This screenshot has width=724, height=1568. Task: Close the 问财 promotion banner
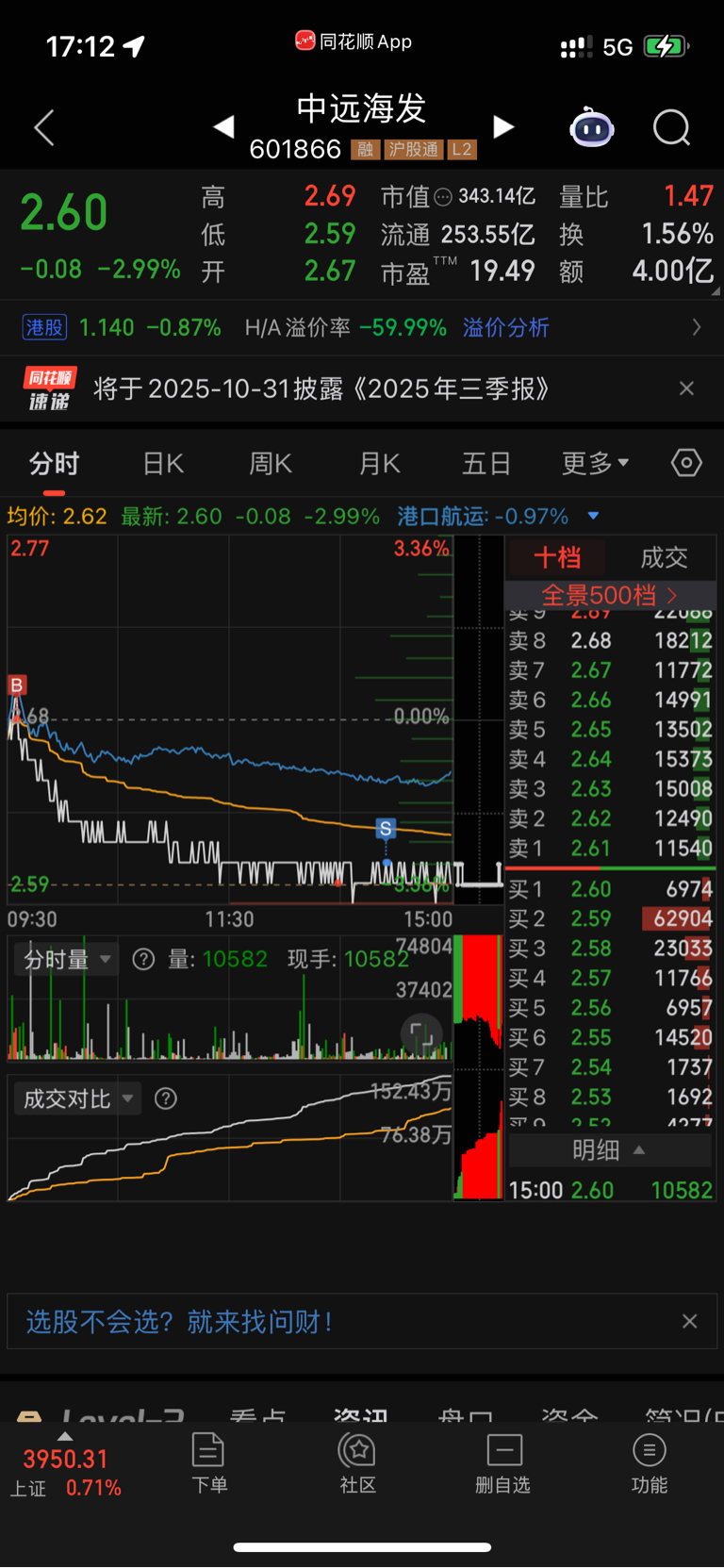(690, 1322)
